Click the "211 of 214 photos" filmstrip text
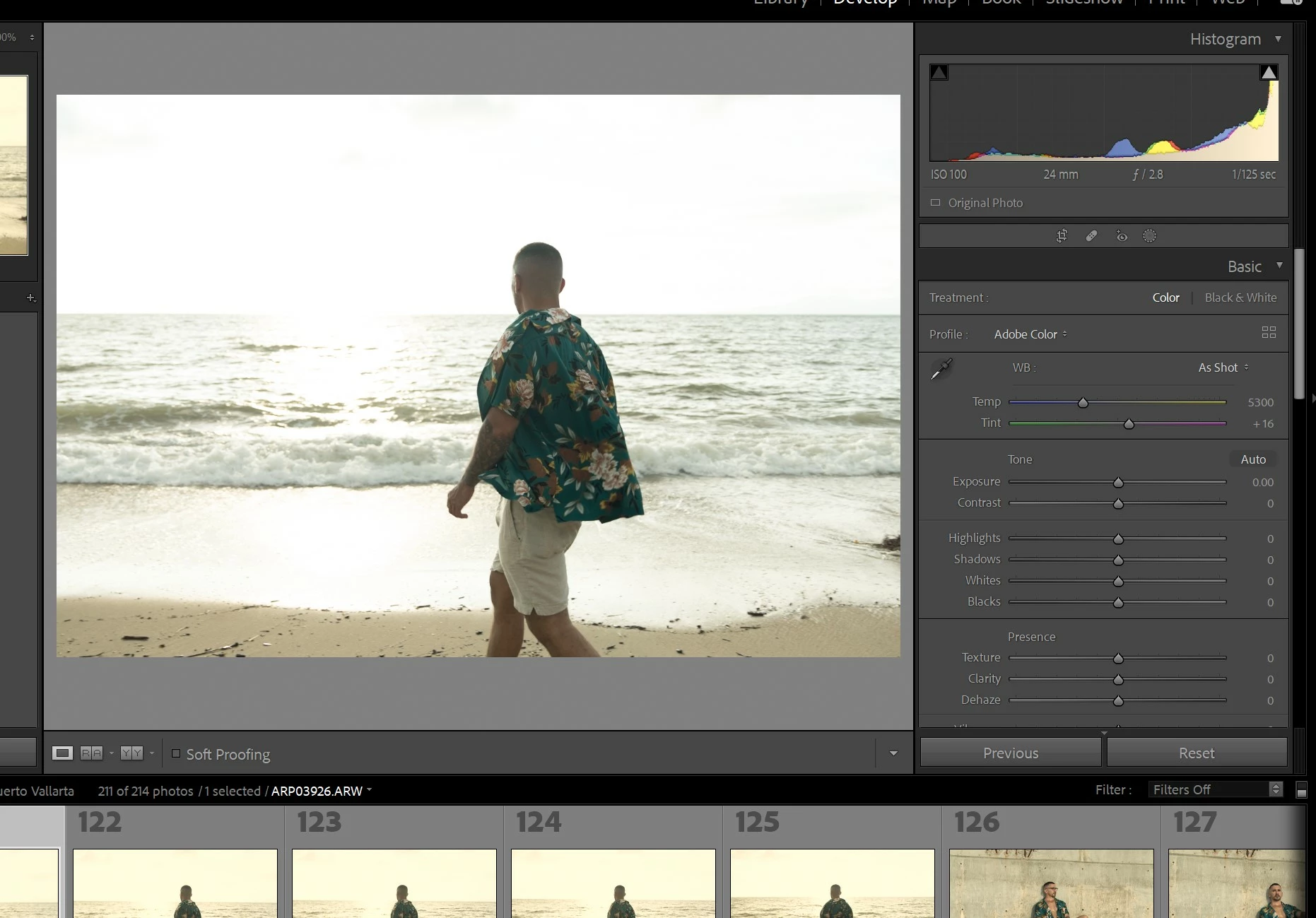This screenshot has width=1316, height=918. (x=146, y=791)
